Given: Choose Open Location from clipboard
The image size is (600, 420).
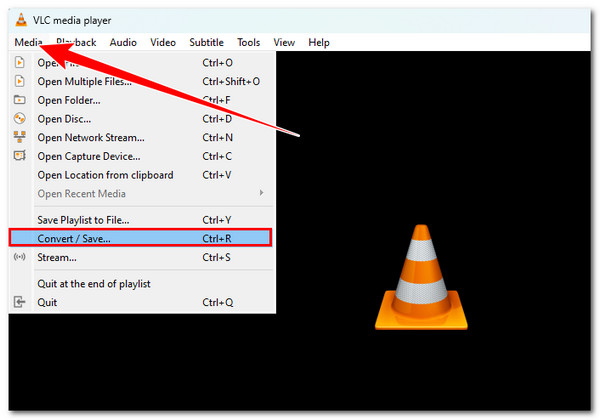Looking at the screenshot, I should pyautogui.click(x=142, y=175).
